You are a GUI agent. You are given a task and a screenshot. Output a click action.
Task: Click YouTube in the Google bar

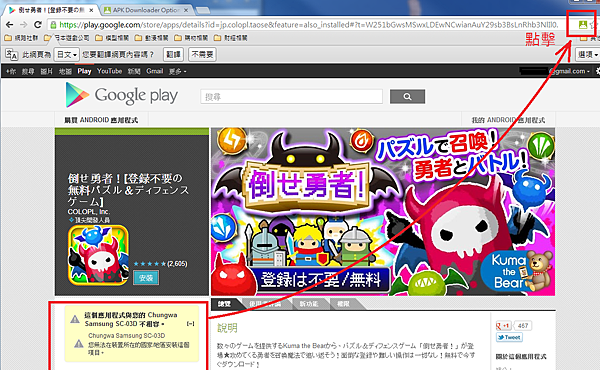click(109, 71)
